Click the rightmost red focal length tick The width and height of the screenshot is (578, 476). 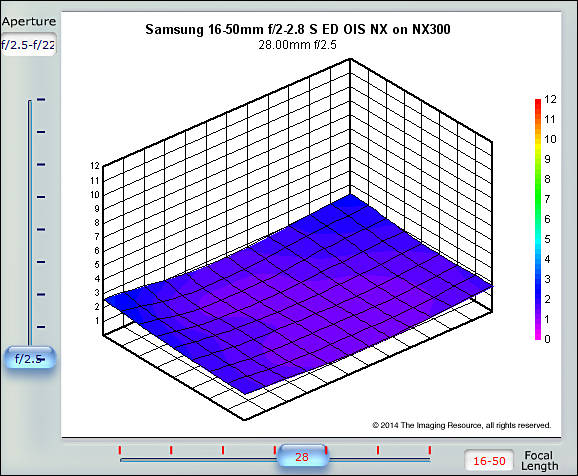tap(429, 450)
